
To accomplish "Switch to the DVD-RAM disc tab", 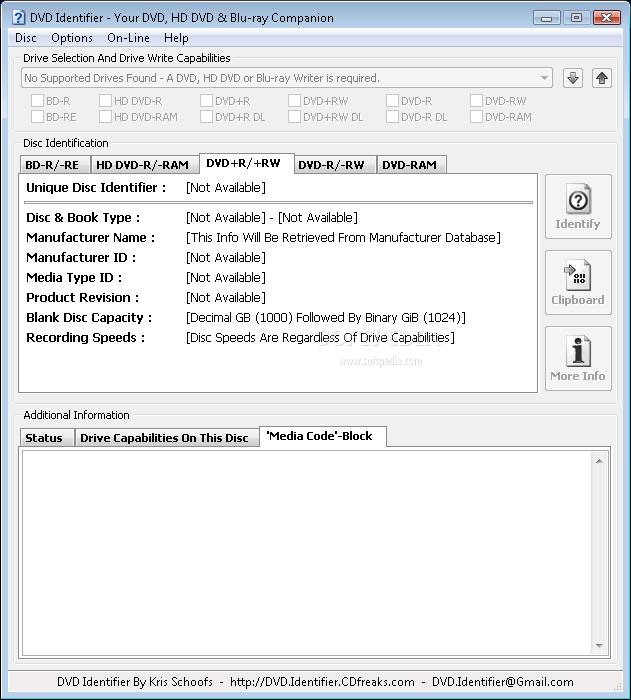I will [x=410, y=165].
